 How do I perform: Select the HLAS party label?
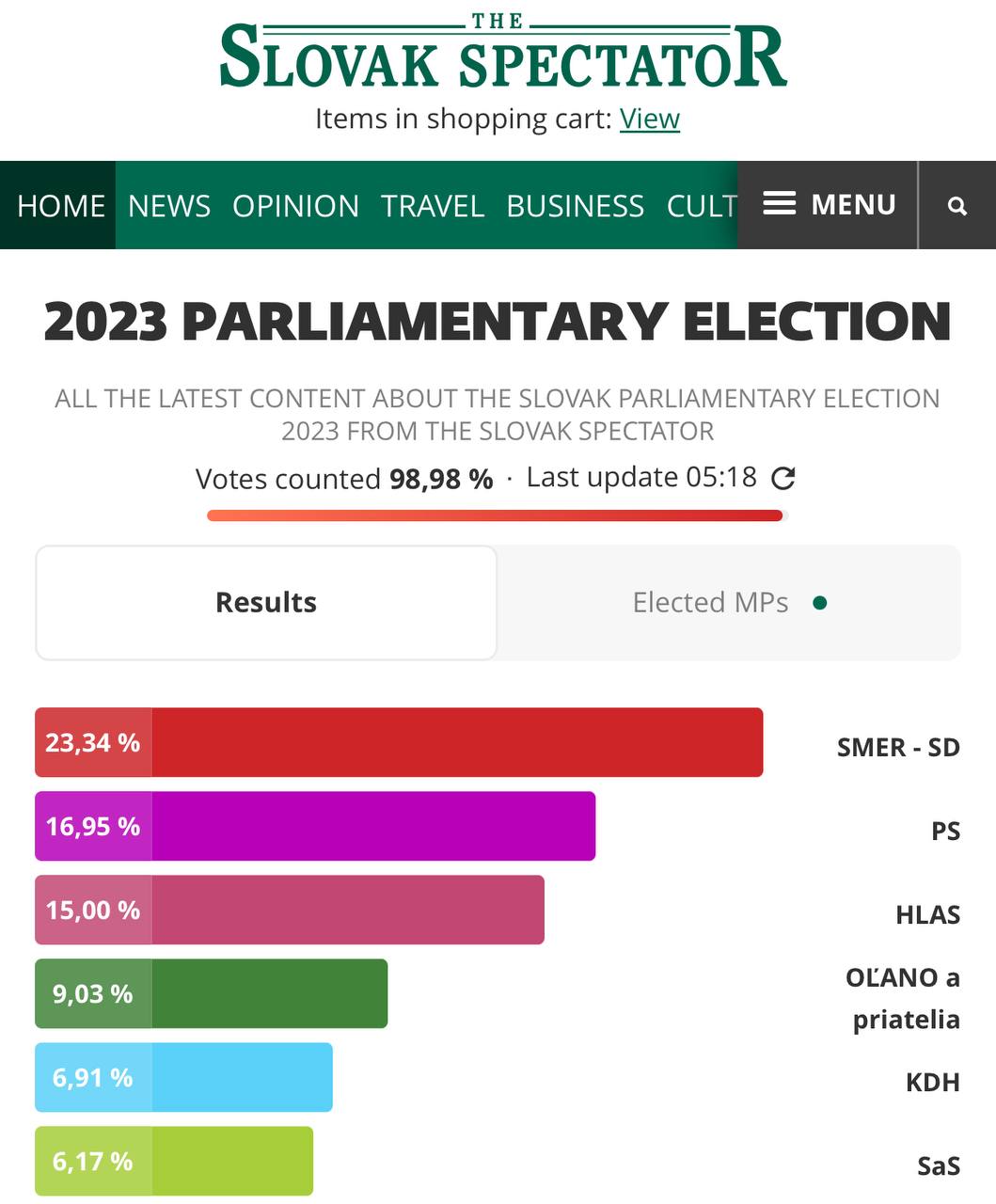(x=927, y=915)
